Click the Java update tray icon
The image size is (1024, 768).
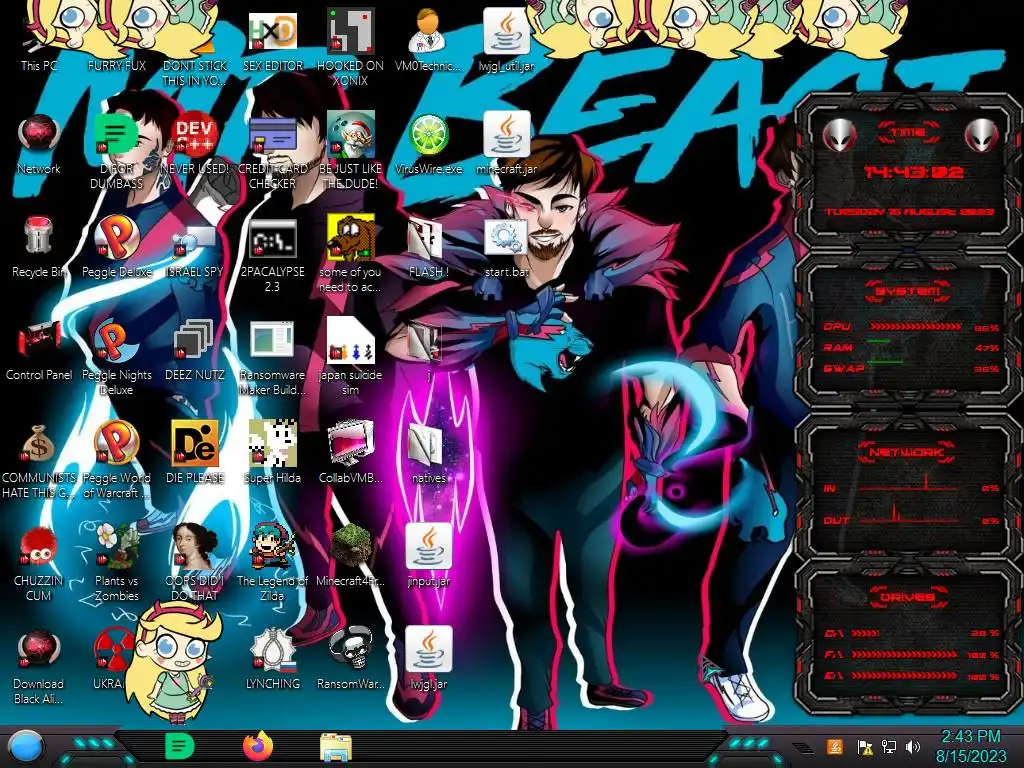pos(835,746)
